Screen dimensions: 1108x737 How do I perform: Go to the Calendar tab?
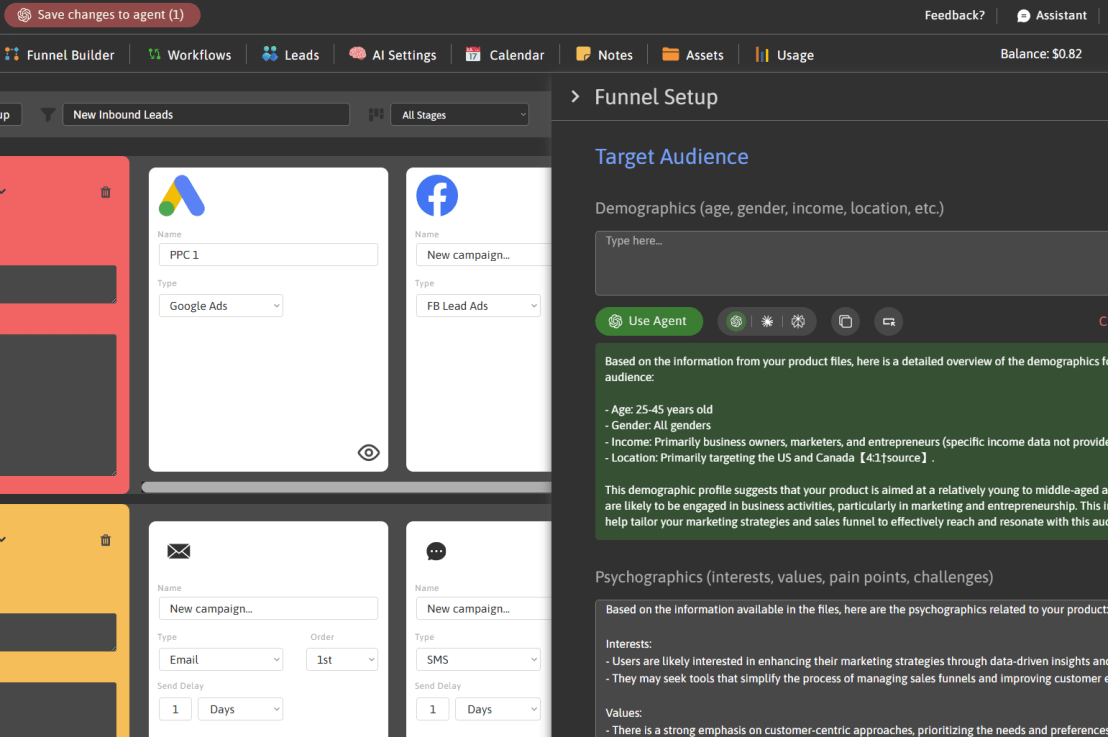tap(505, 55)
